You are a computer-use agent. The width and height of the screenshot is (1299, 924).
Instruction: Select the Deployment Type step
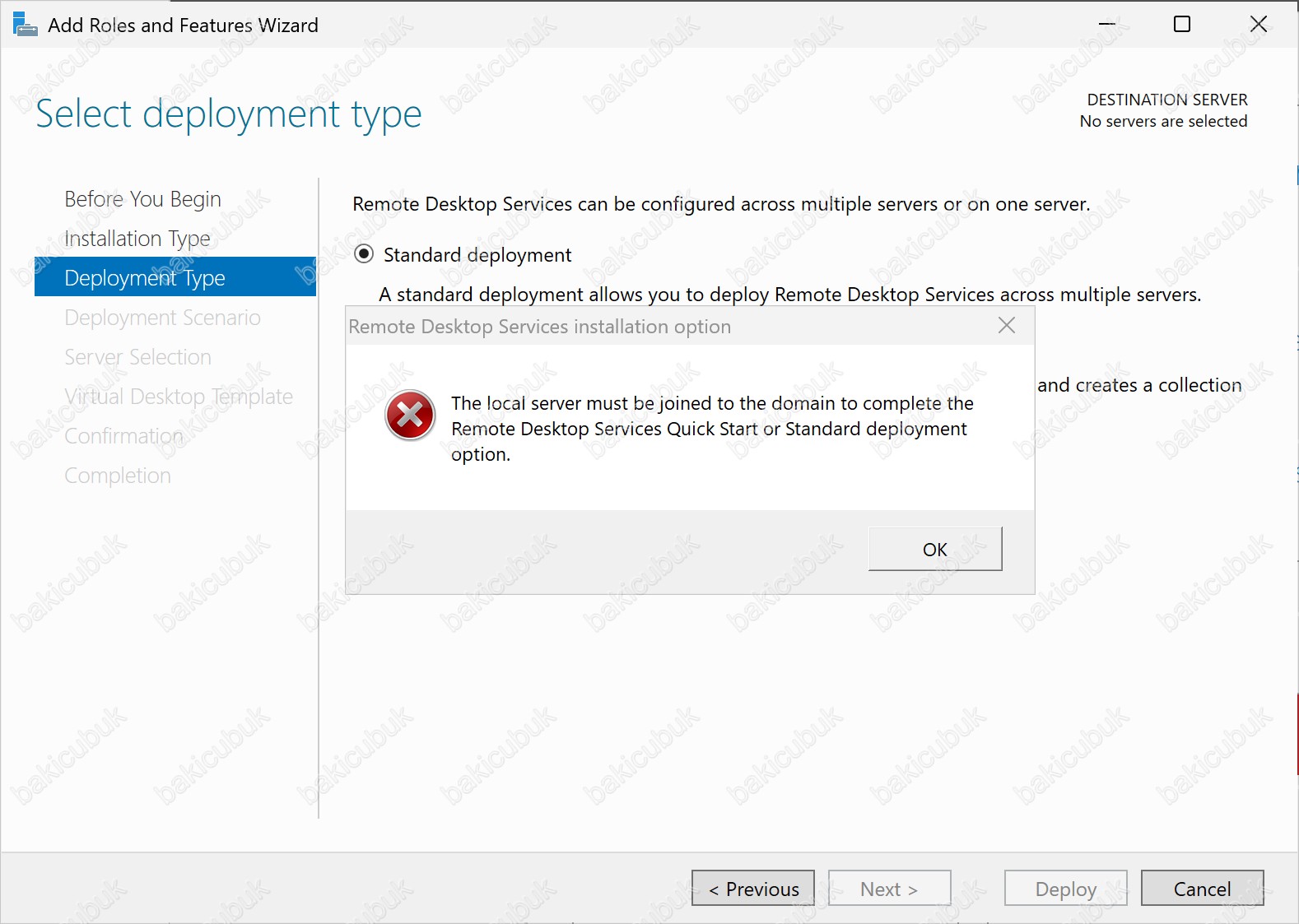[145, 278]
